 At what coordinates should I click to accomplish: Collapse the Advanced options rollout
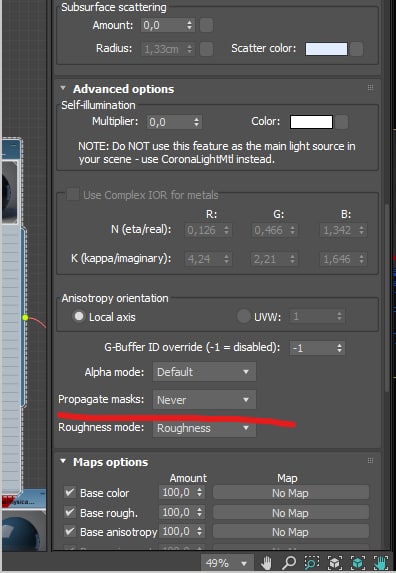click(x=63, y=88)
